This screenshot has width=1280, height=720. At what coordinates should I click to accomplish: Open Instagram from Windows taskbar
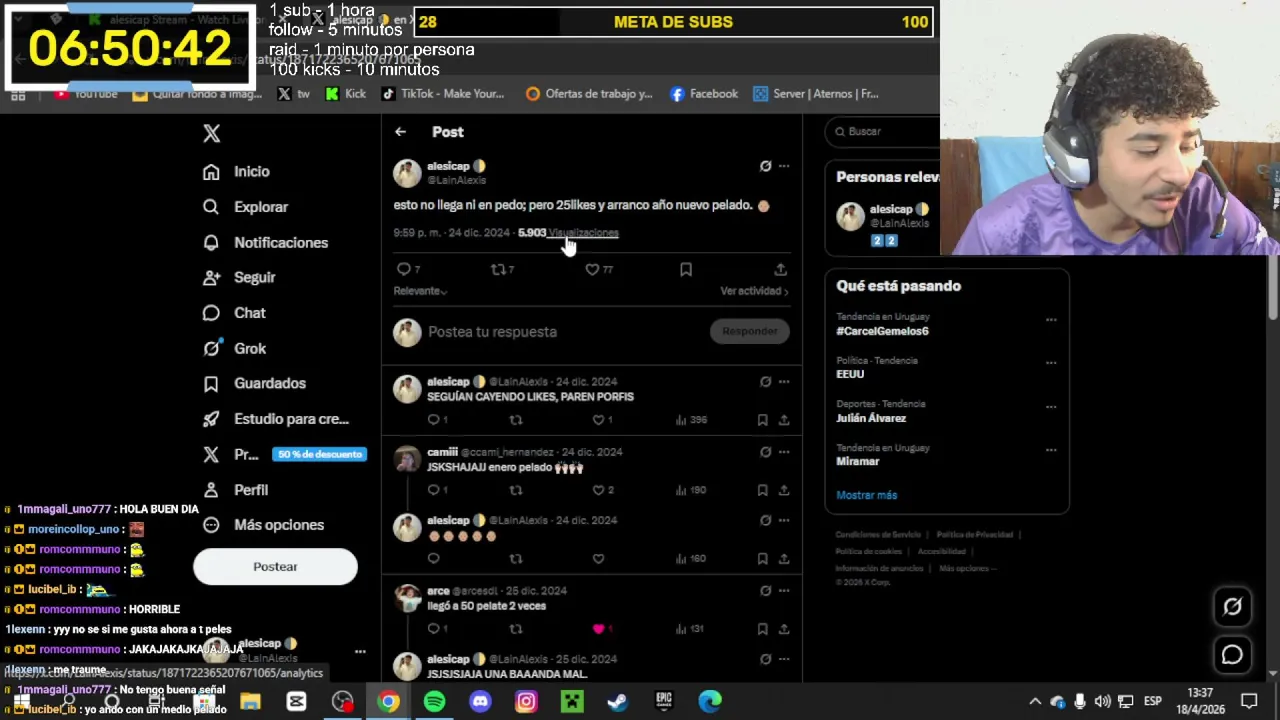[526, 702]
